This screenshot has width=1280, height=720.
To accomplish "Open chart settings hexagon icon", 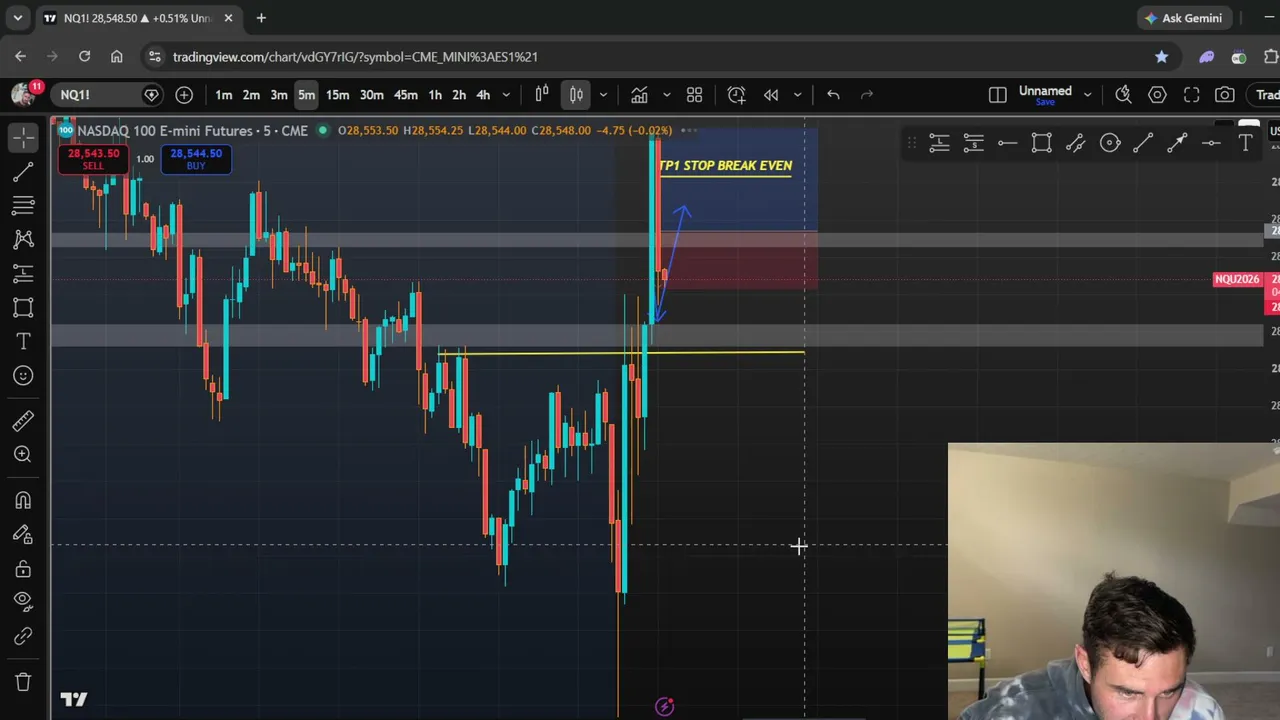I will click(x=1157, y=95).
